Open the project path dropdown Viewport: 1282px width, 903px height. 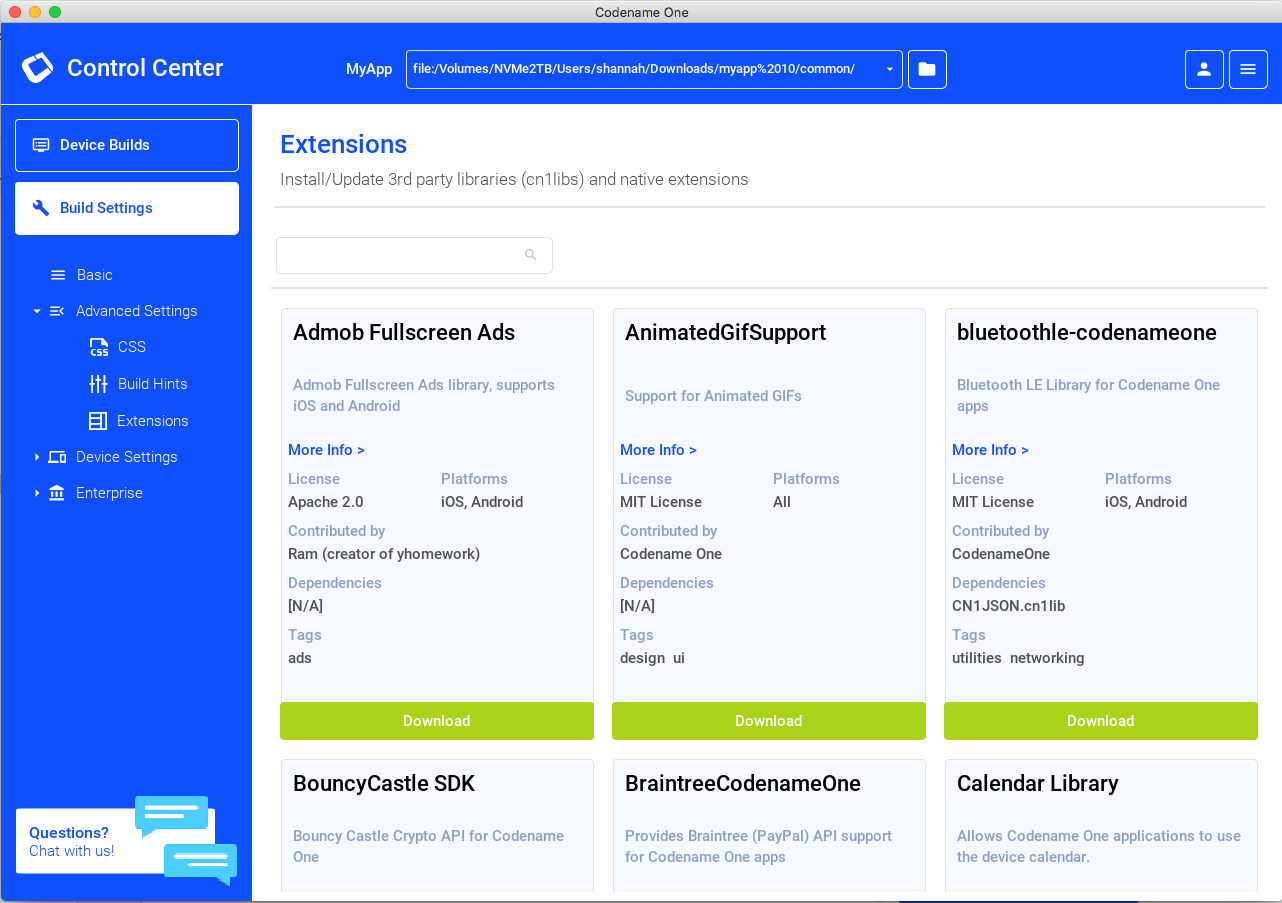(x=888, y=69)
